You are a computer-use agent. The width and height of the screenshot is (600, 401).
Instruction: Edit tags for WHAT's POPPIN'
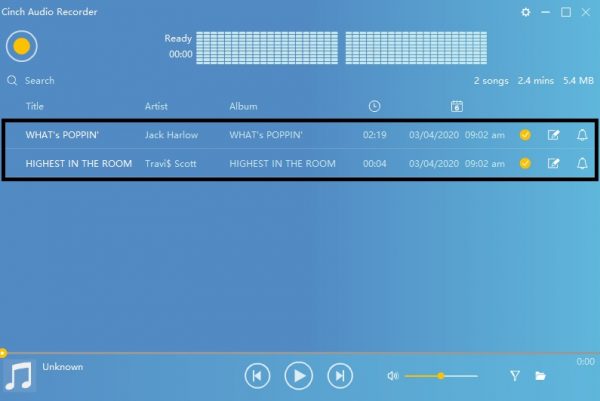(x=553, y=135)
